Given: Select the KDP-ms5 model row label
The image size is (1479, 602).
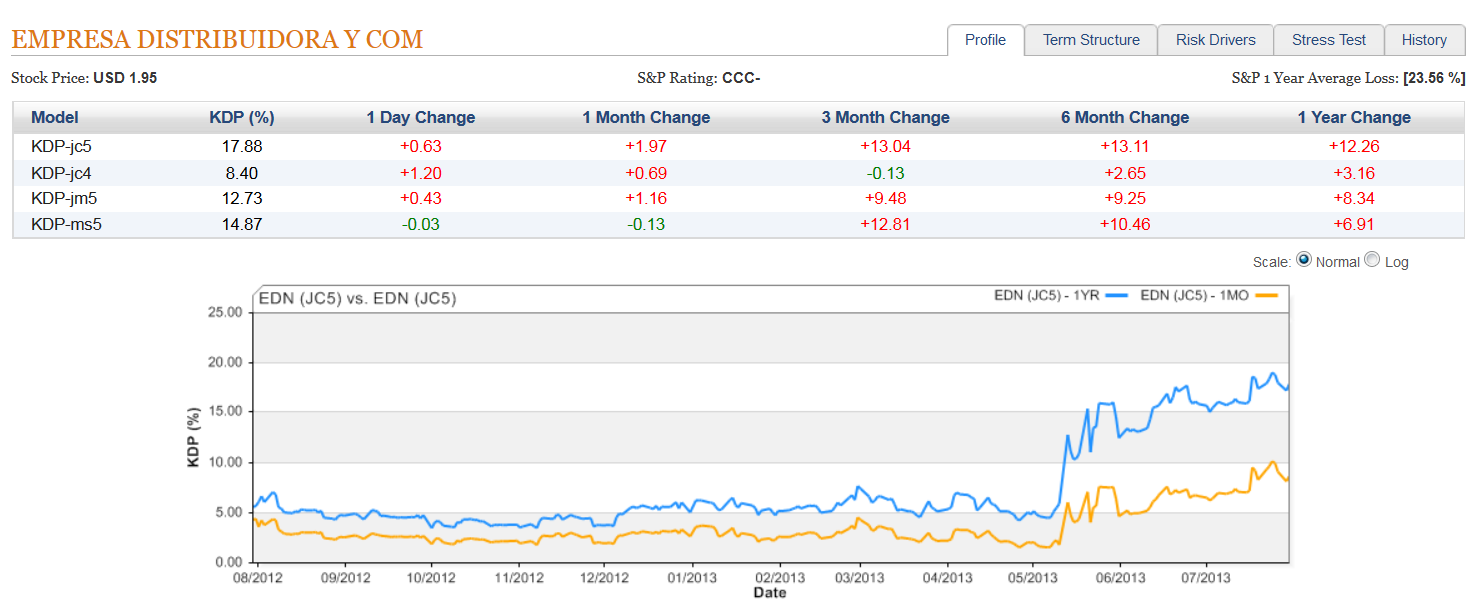Looking at the screenshot, I should pyautogui.click(x=66, y=224).
